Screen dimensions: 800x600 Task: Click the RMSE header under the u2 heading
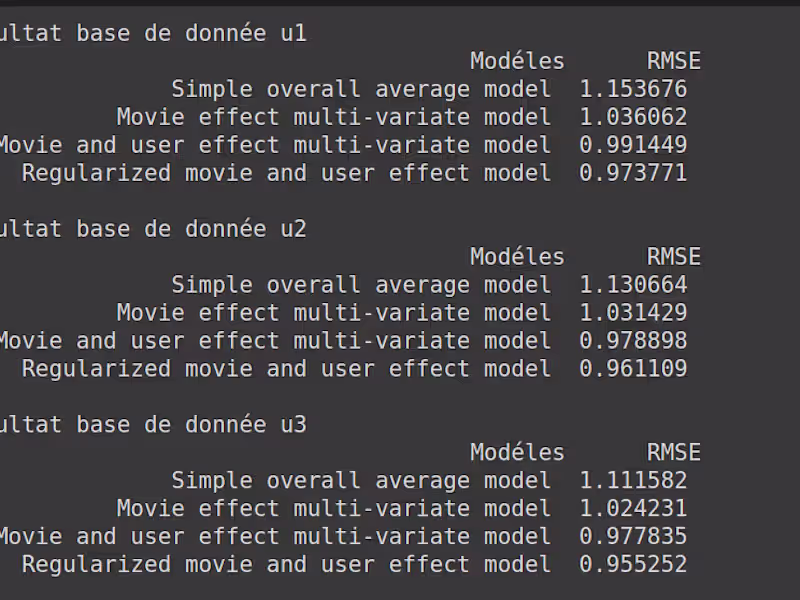[673, 257]
